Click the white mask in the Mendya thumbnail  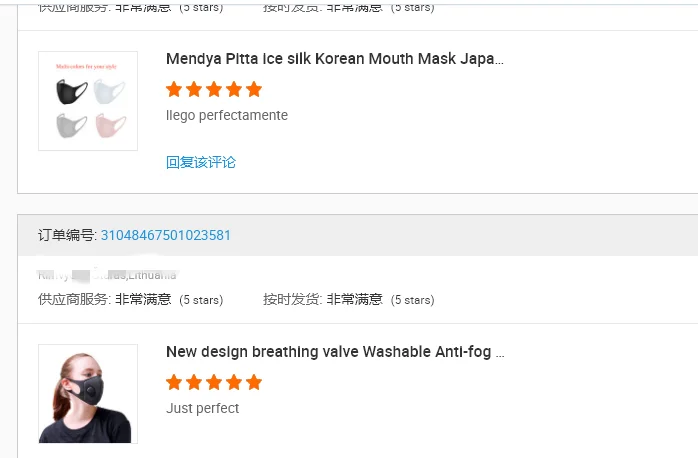pyautogui.click(x=110, y=93)
